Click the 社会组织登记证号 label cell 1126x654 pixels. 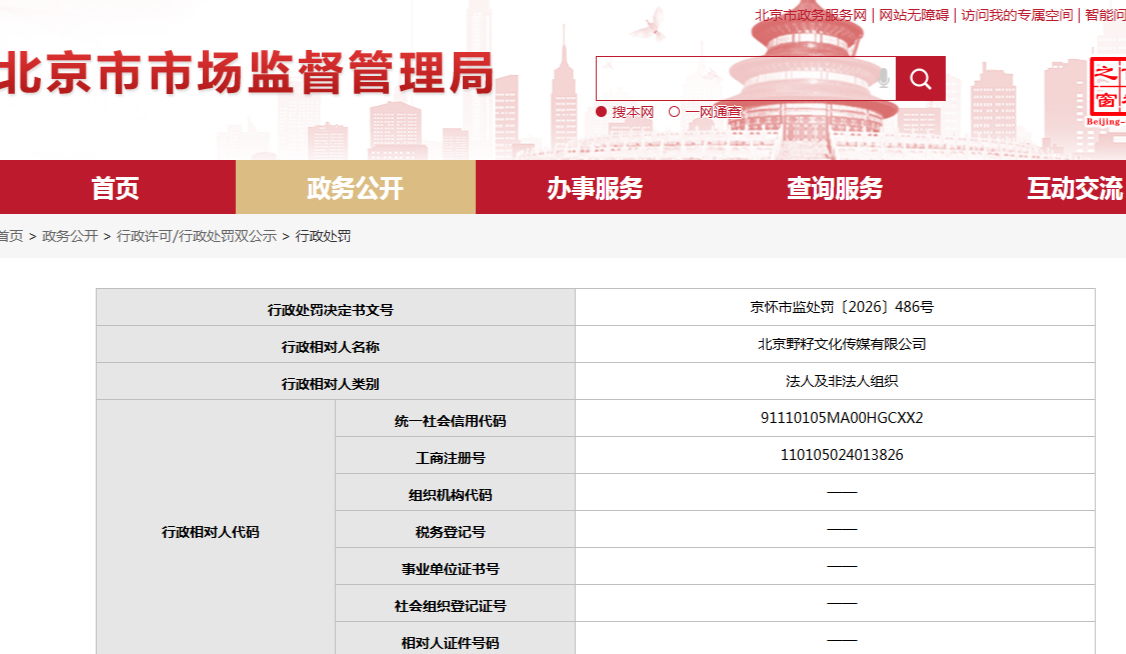(x=455, y=604)
